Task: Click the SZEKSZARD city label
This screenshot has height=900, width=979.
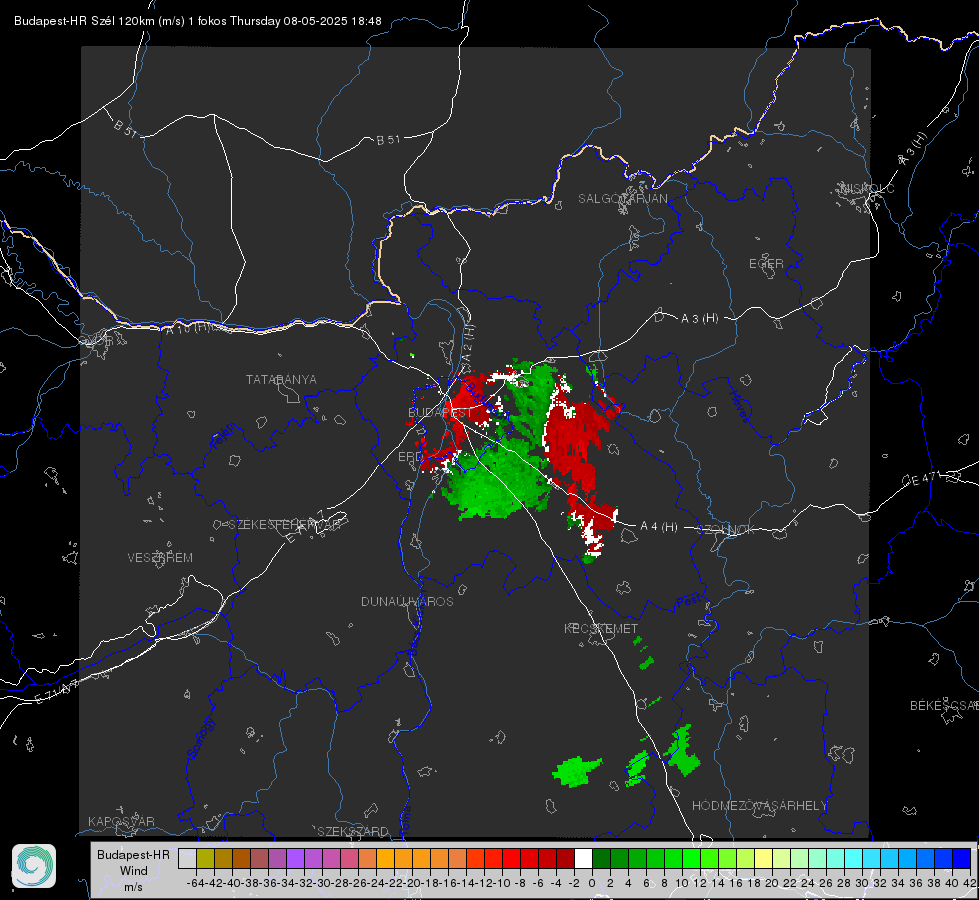Action: pos(353,831)
